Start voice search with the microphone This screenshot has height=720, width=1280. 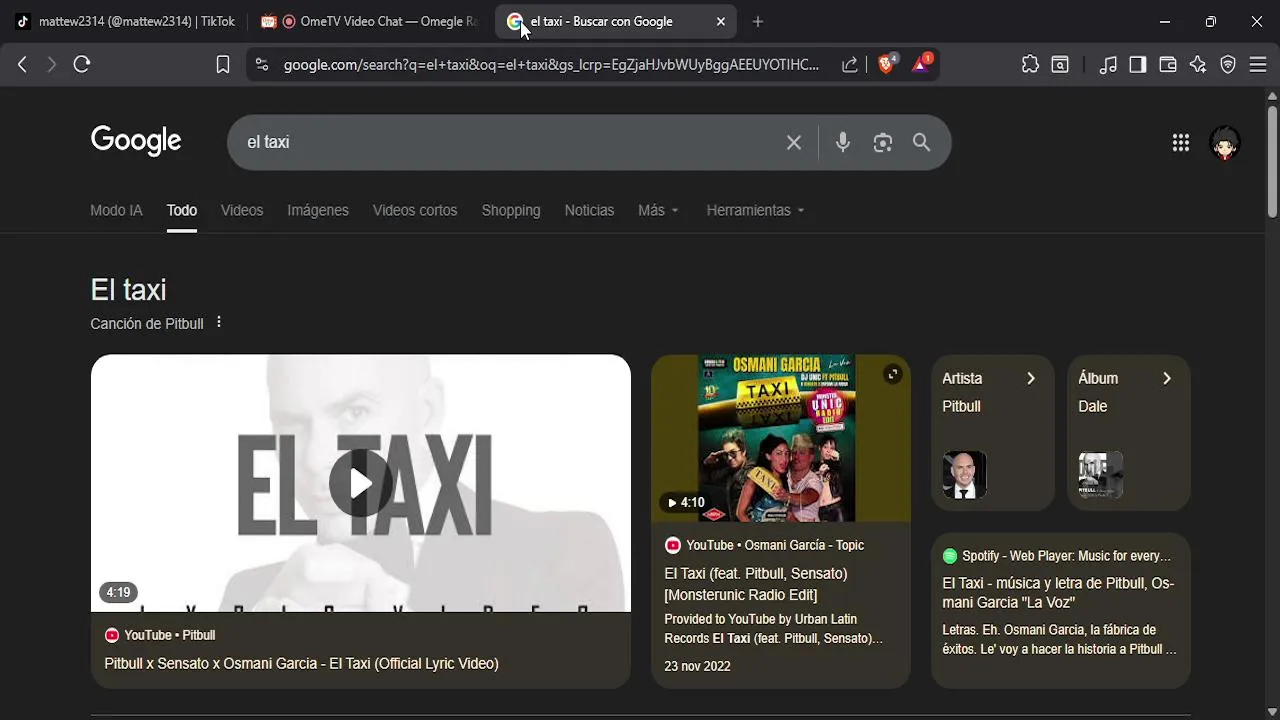pyautogui.click(x=843, y=143)
